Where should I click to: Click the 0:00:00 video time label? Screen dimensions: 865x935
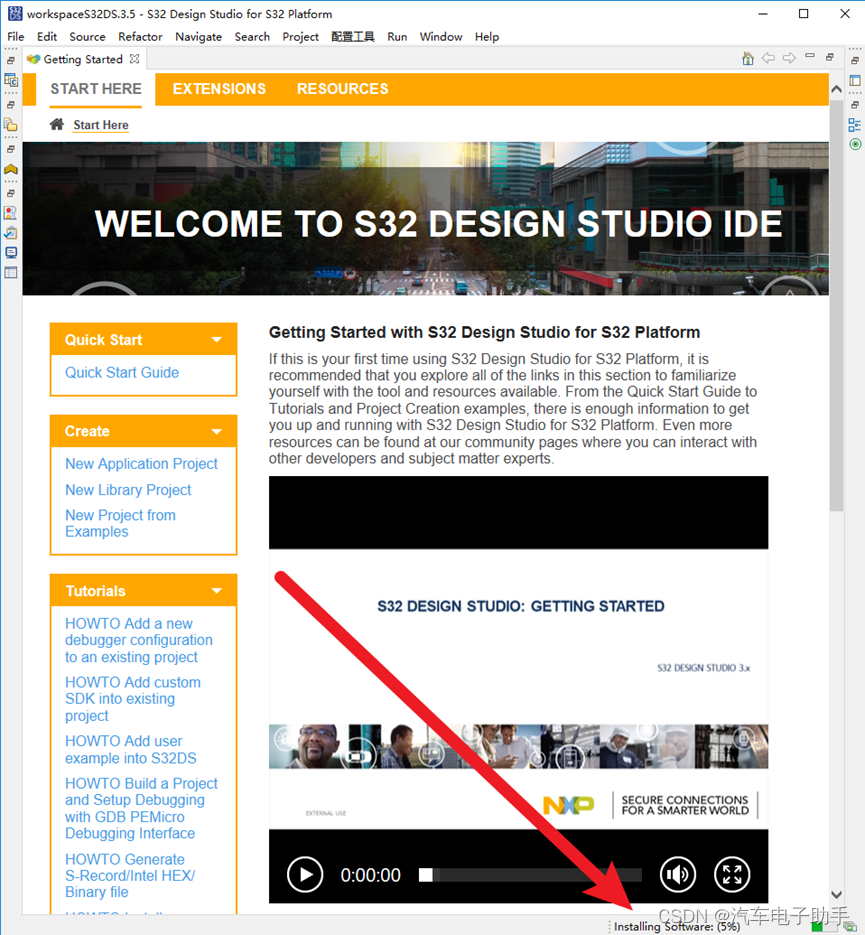pos(371,875)
